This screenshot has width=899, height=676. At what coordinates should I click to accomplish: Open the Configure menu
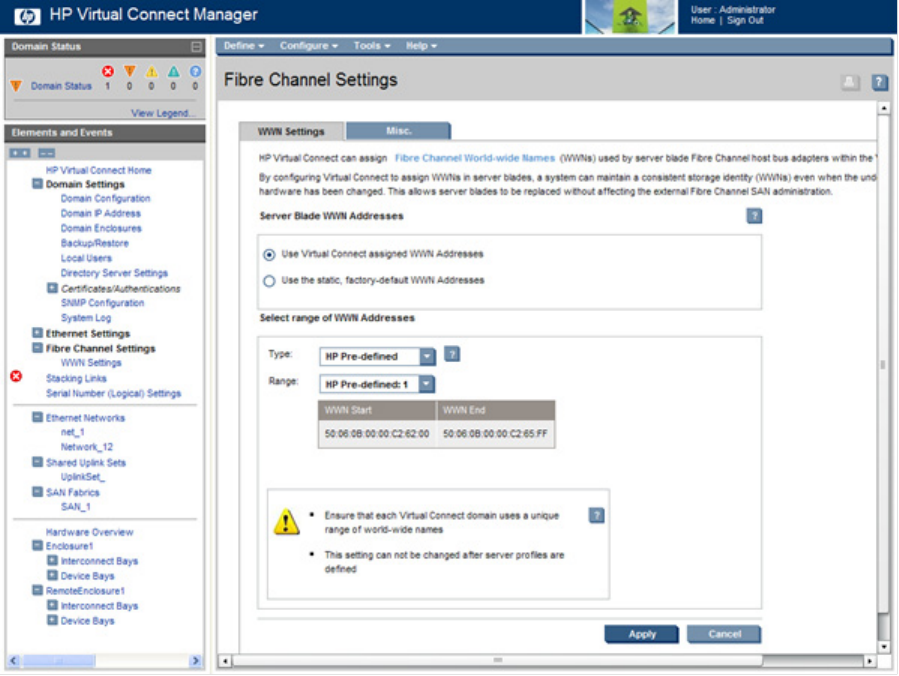click(x=308, y=46)
